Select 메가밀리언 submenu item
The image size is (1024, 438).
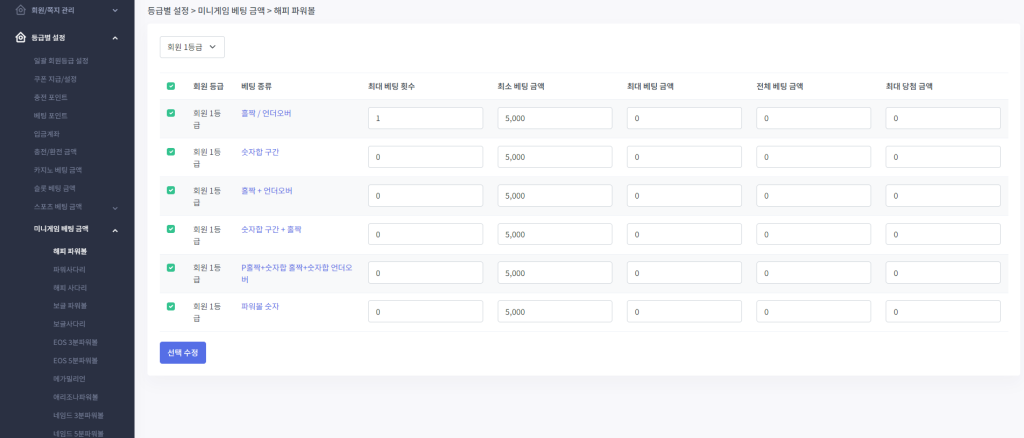click(x=69, y=379)
